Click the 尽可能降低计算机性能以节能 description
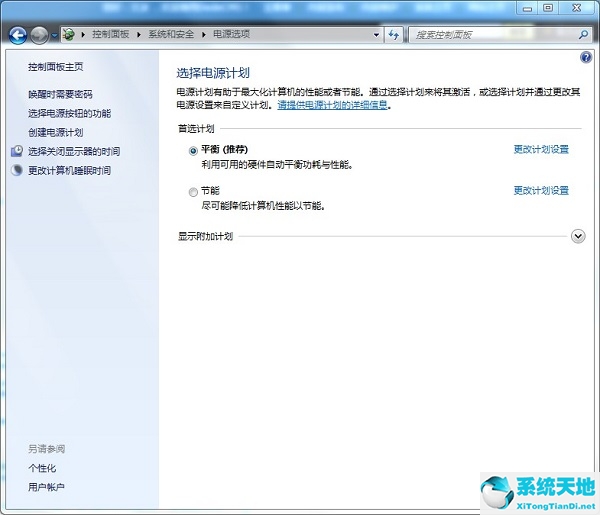Screen dimensions: 600x515 tap(263, 206)
